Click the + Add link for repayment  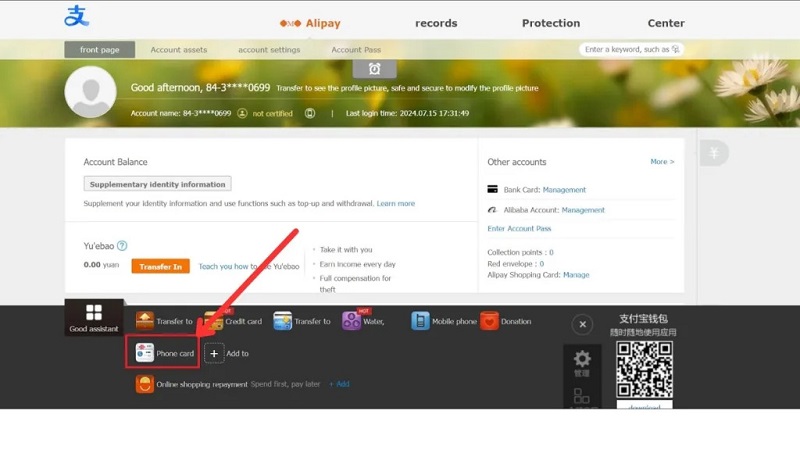coord(339,384)
